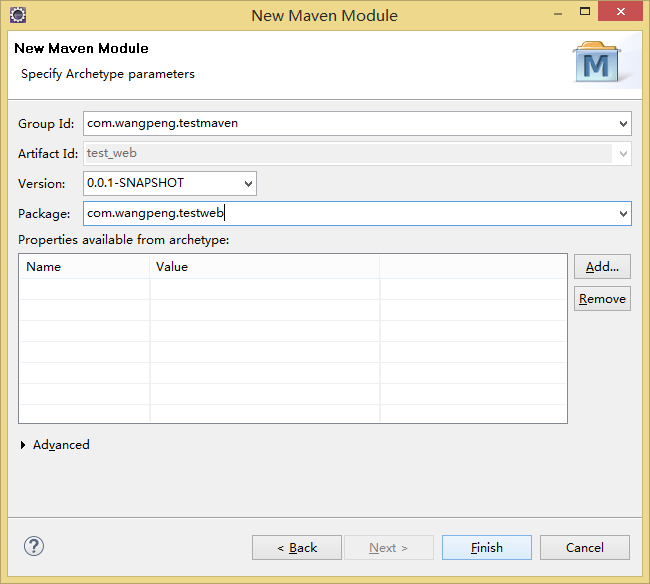Image resolution: width=650 pixels, height=584 pixels.
Task: Select the first empty row of properties table
Action: pyautogui.click(x=293, y=289)
